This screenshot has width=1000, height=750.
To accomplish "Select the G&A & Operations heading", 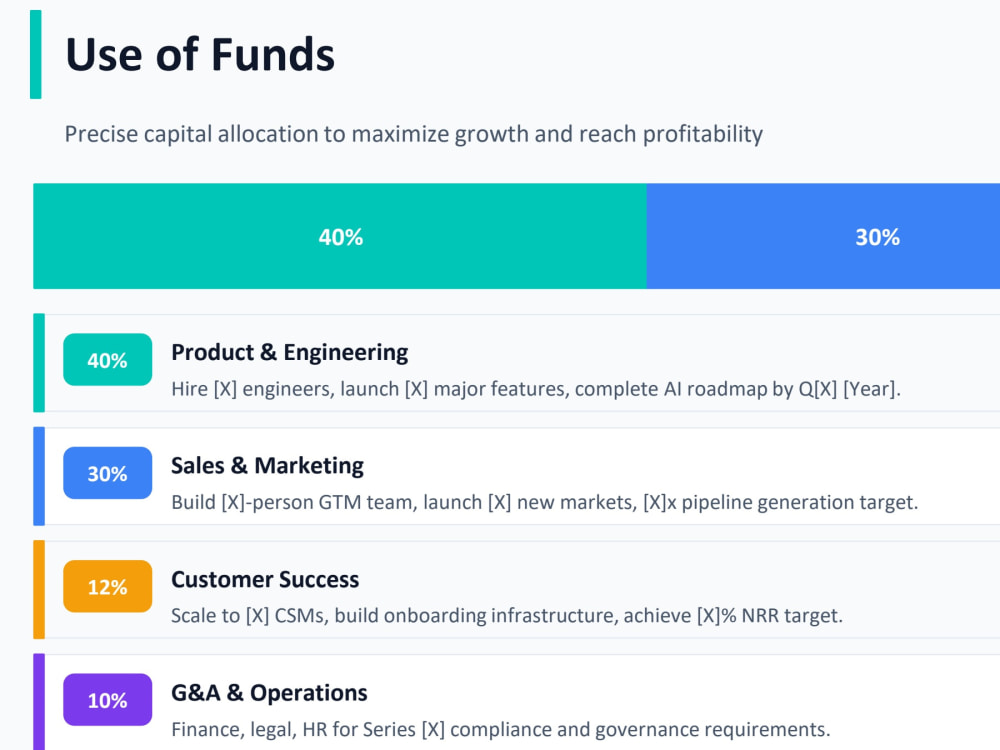I will 269,693.
